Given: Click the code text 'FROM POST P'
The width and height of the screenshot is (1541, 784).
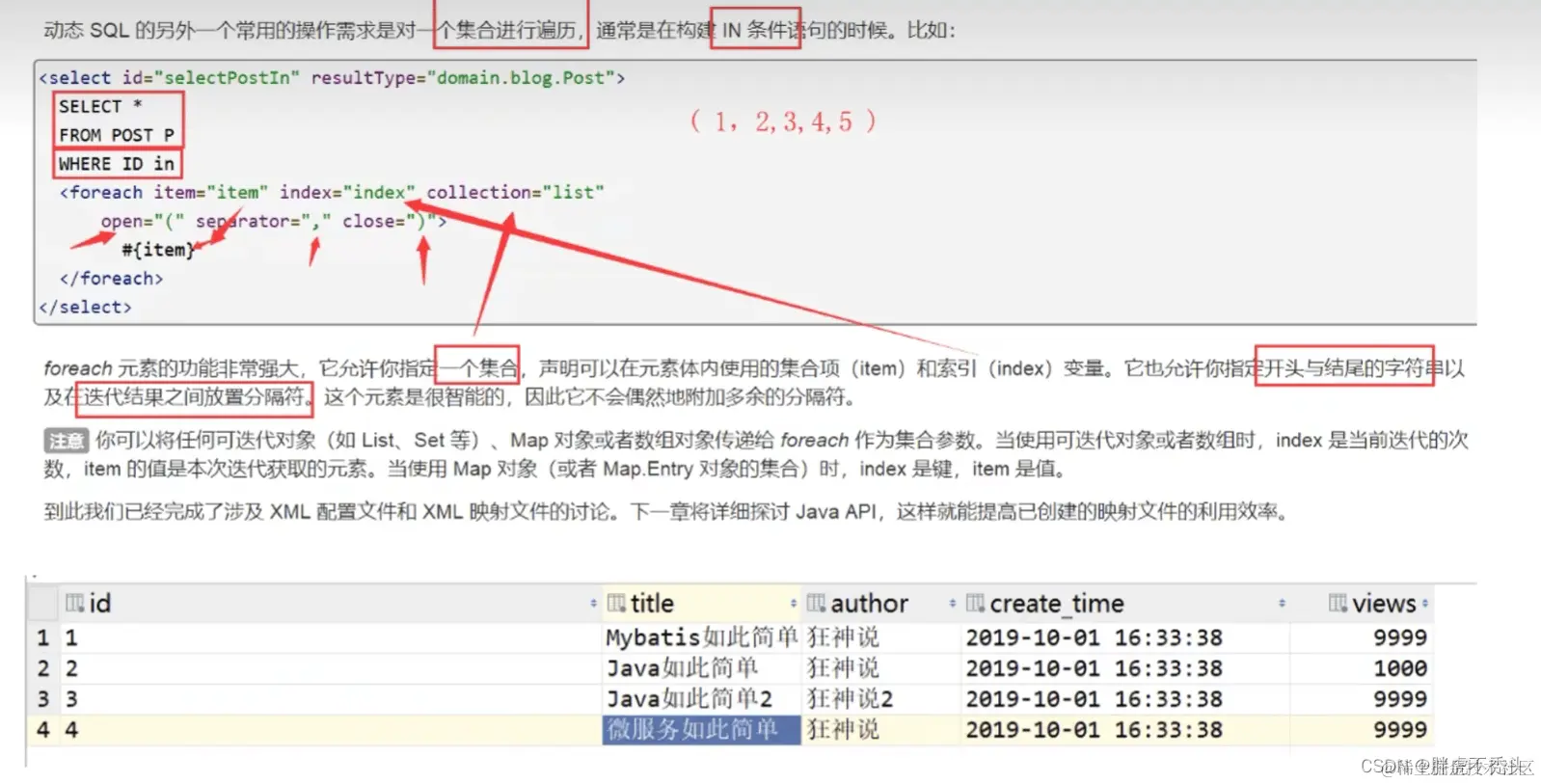Looking at the screenshot, I should [x=117, y=135].
